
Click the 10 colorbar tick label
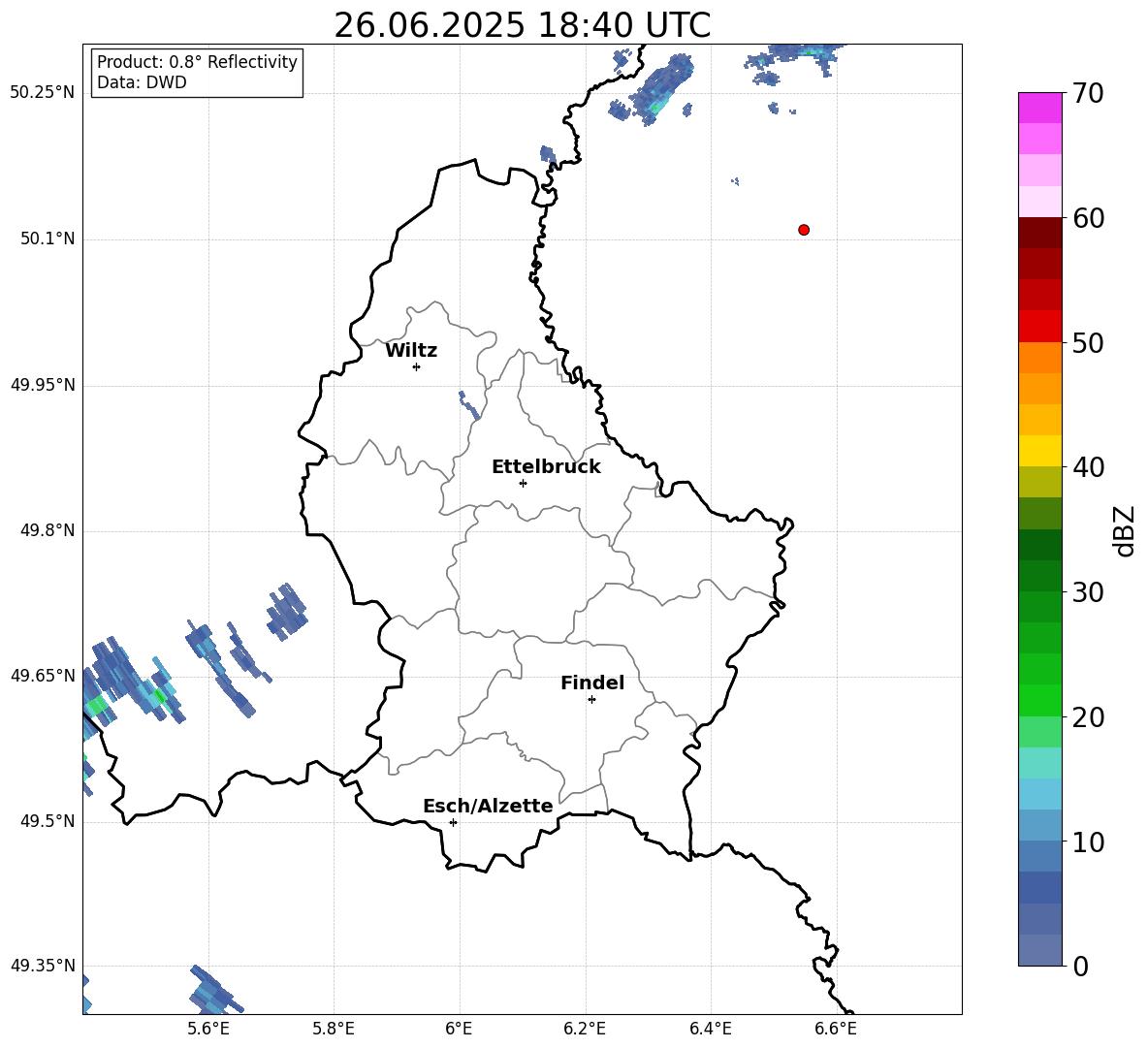1088,842
